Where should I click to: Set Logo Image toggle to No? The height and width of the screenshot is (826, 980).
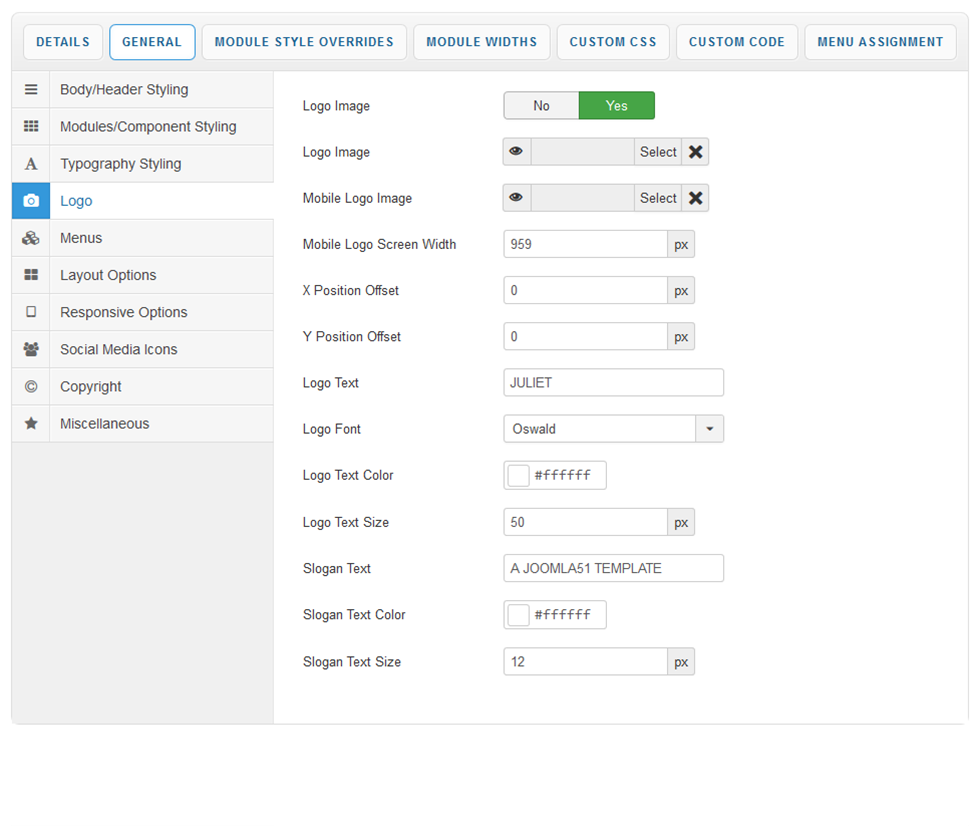coord(541,106)
